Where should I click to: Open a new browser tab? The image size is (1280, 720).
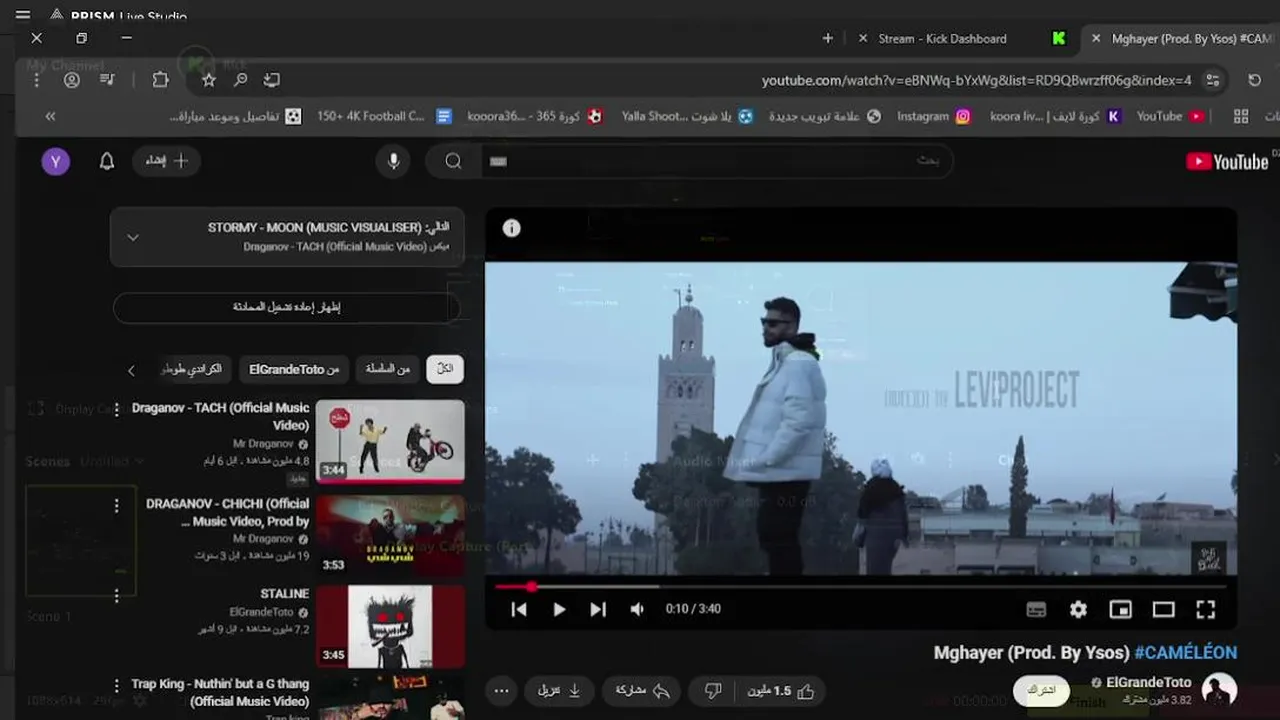pos(827,38)
